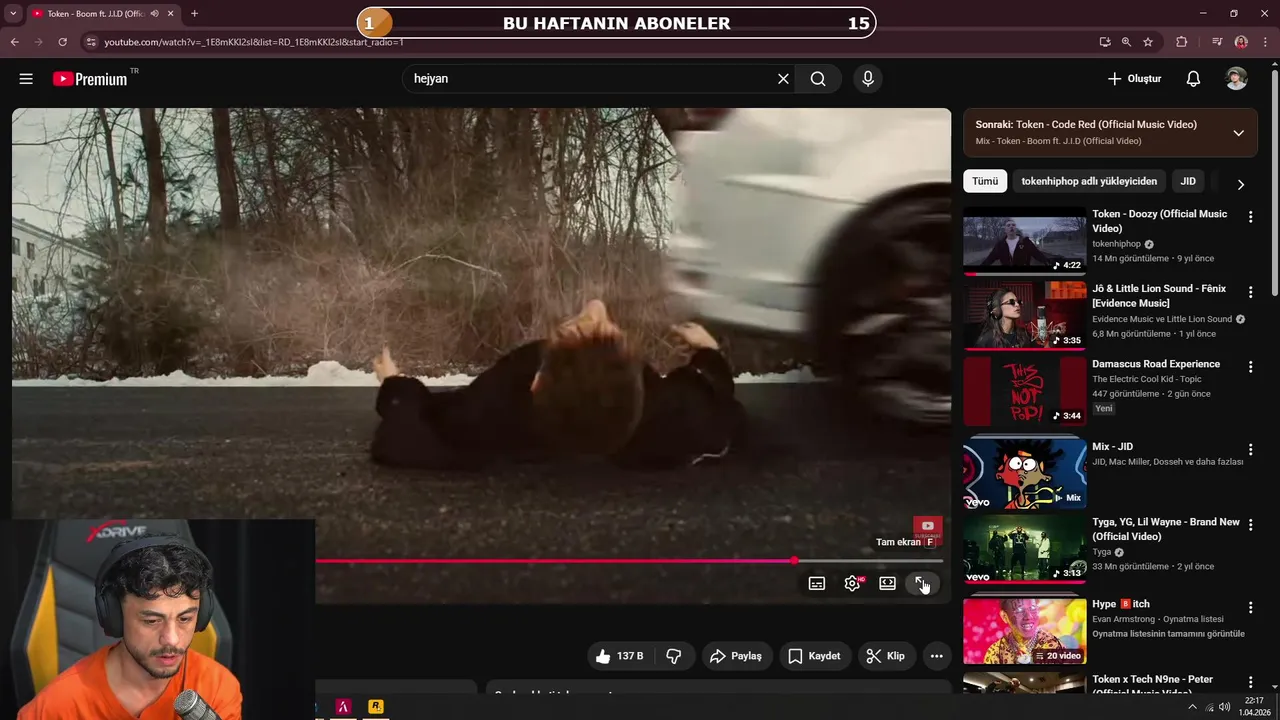This screenshot has width=1280, height=720.
Task: Start voice search with the microphone
Action: tap(867, 79)
